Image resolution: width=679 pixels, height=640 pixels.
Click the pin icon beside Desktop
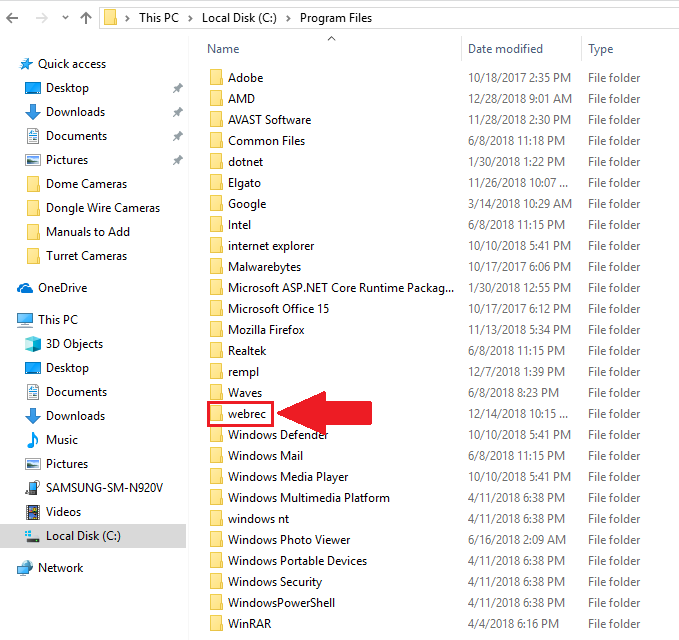(178, 88)
